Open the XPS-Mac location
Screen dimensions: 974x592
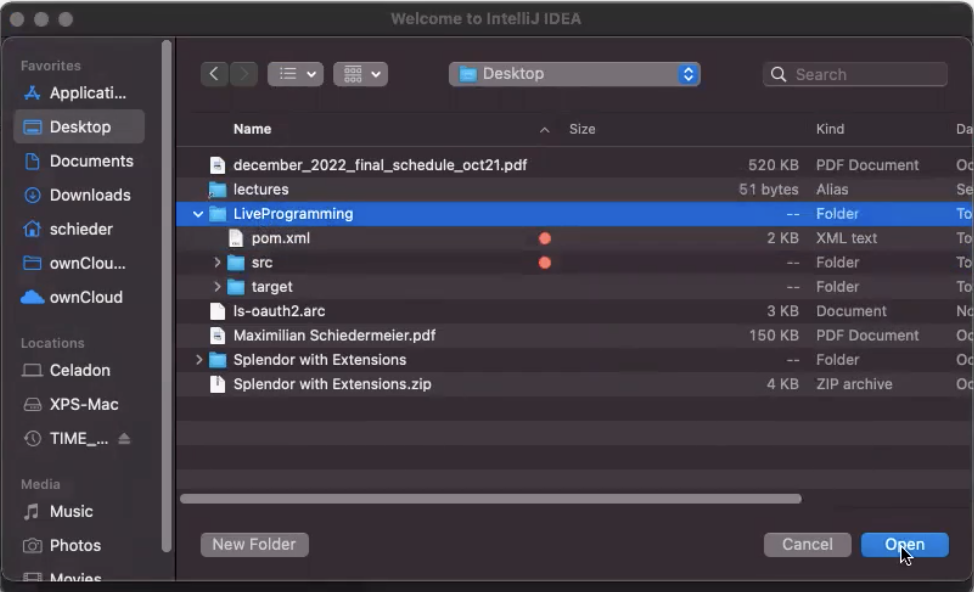[79, 404]
